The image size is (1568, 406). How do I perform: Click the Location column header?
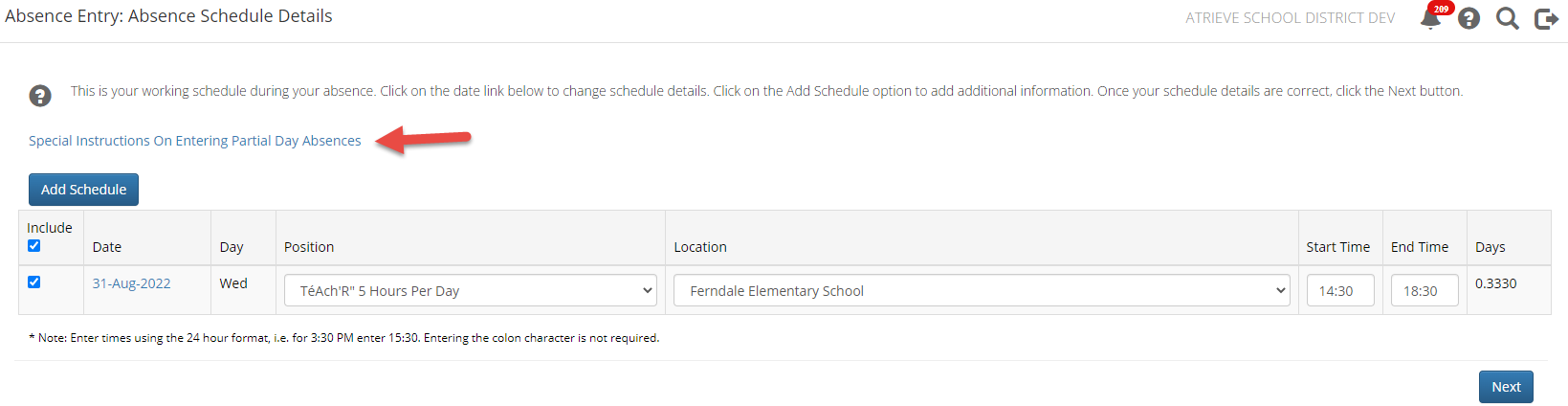tap(700, 247)
